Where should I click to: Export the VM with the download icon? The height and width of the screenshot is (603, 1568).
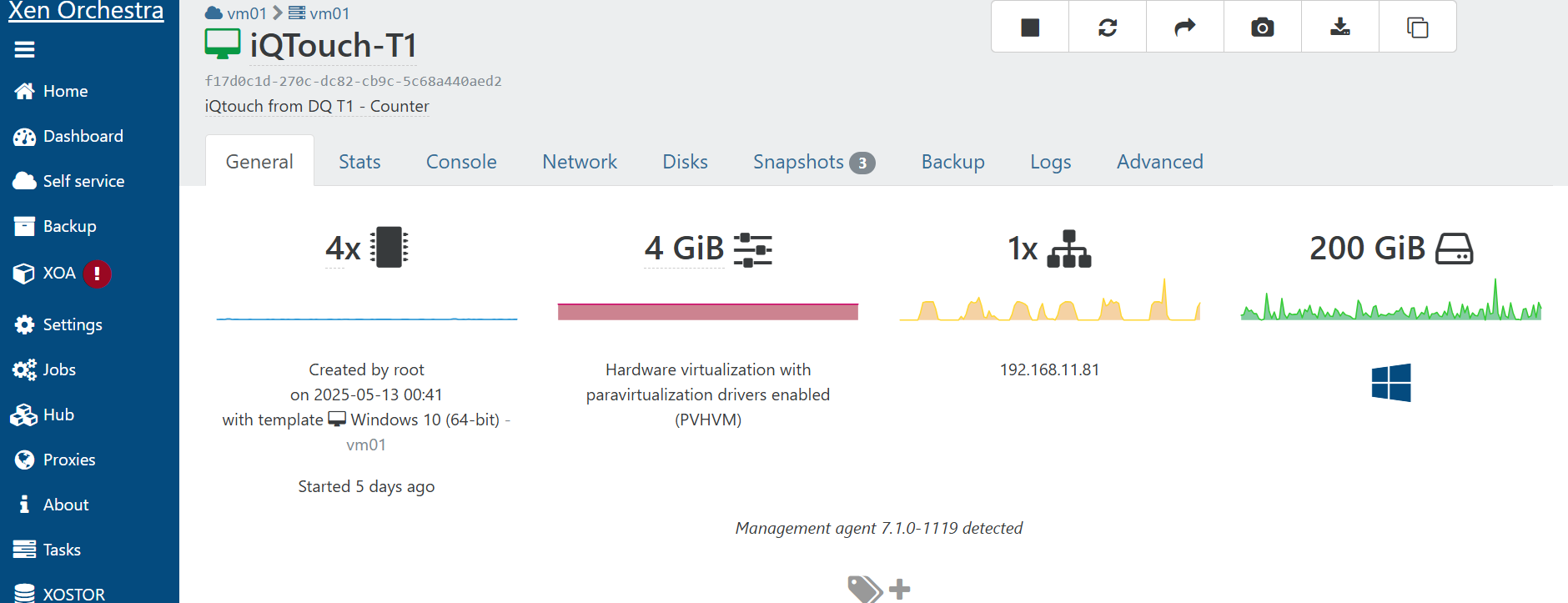point(1340,28)
